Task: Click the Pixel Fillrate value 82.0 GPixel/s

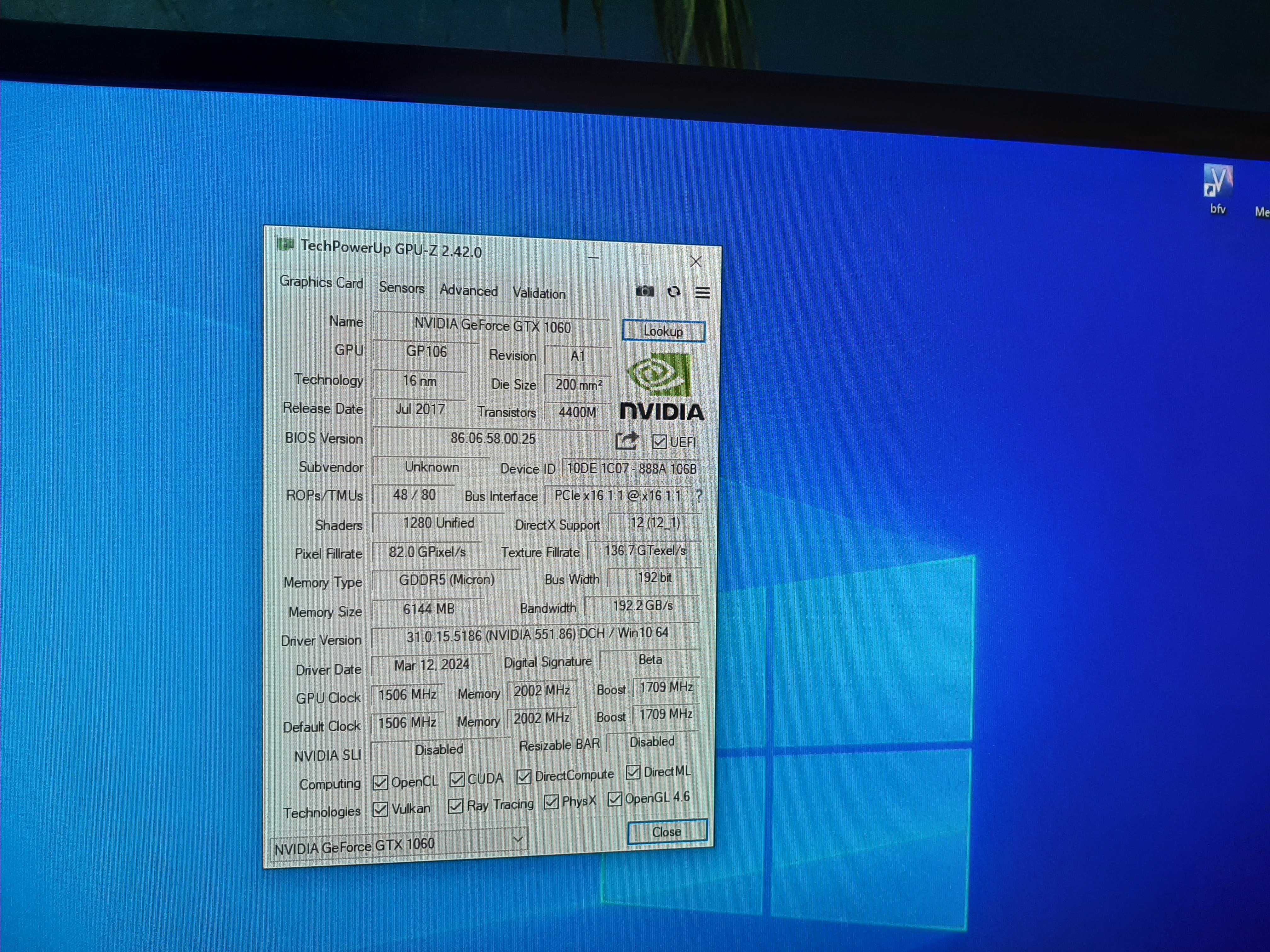Action: coord(426,552)
